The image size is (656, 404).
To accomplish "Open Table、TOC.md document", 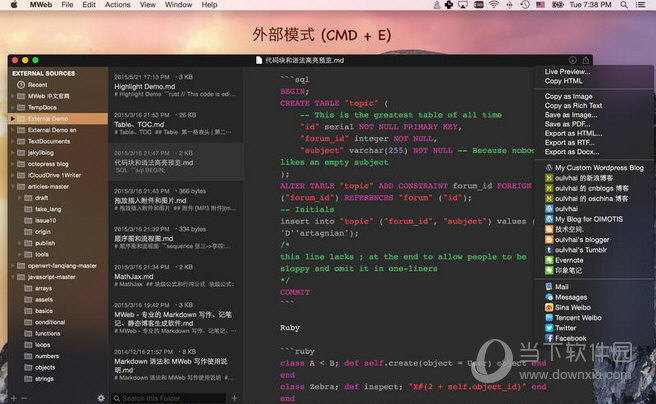I will [176, 124].
